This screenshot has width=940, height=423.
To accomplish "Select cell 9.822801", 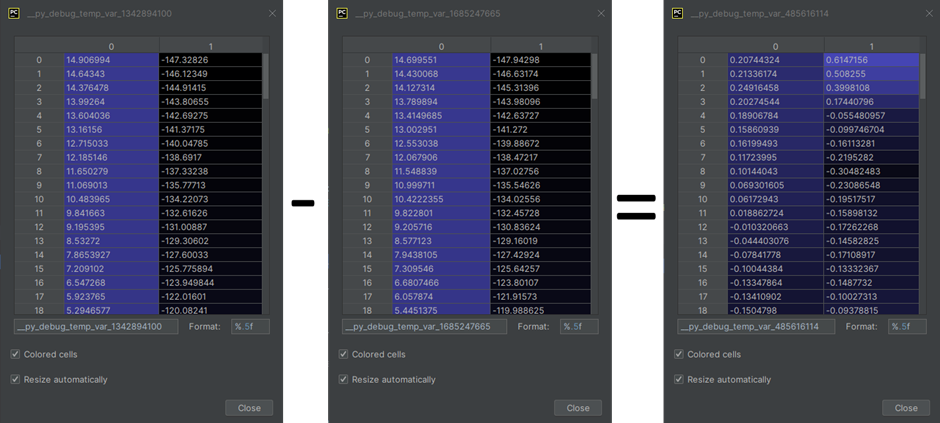I will 441,213.
